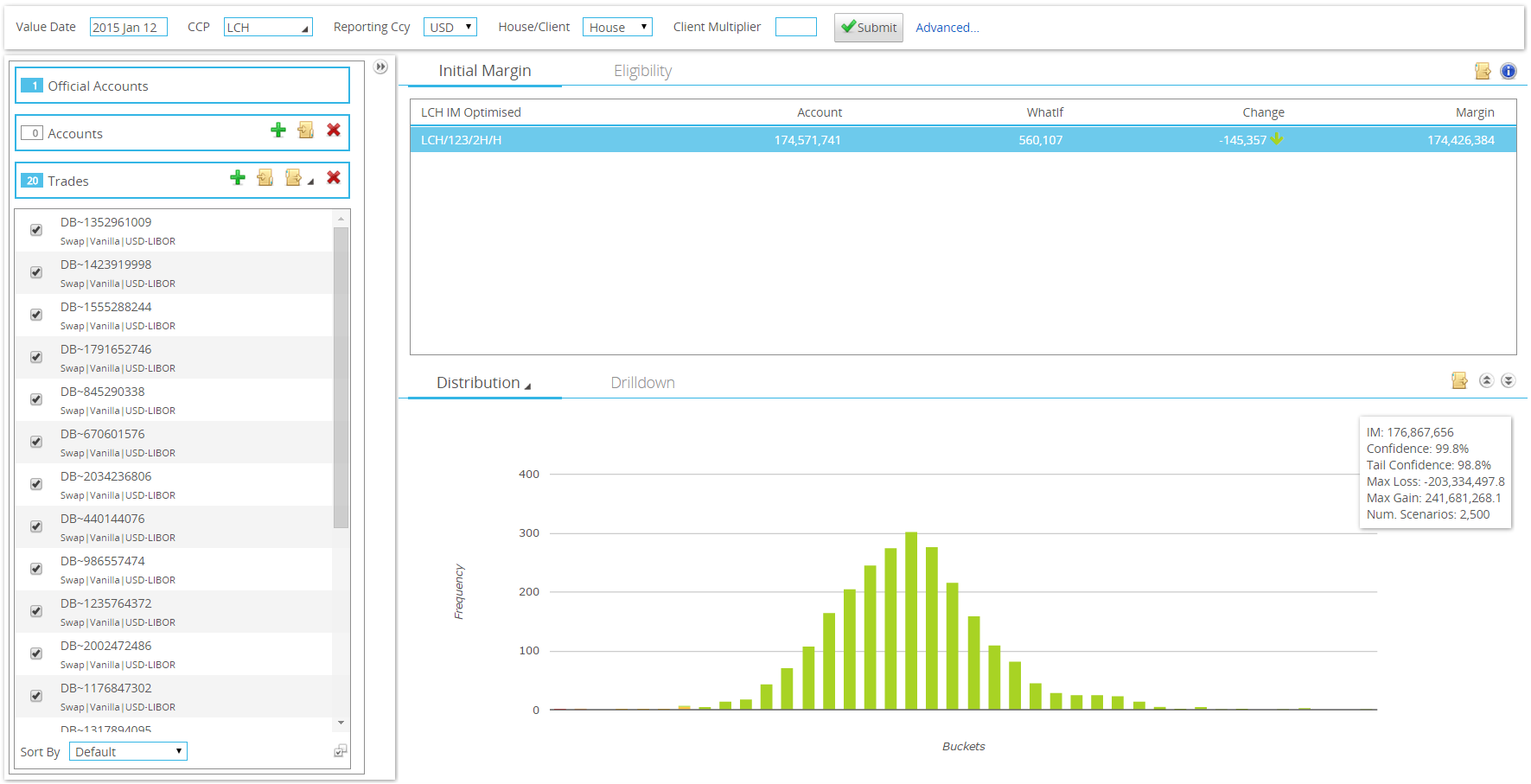Click the 560,107 WhatIf value
Image resolution: width=1531 pixels, height=784 pixels.
pos(1041,140)
